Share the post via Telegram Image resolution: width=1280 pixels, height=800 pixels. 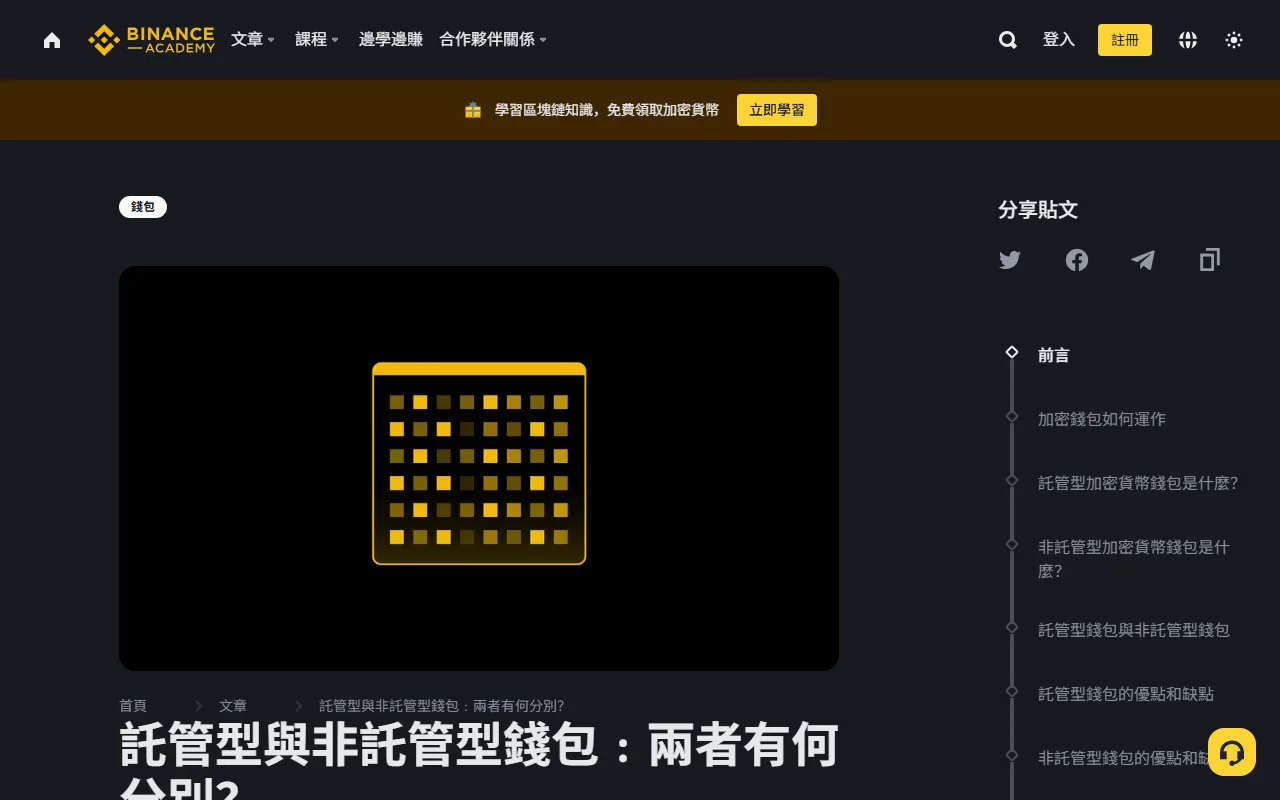[x=1143, y=260]
